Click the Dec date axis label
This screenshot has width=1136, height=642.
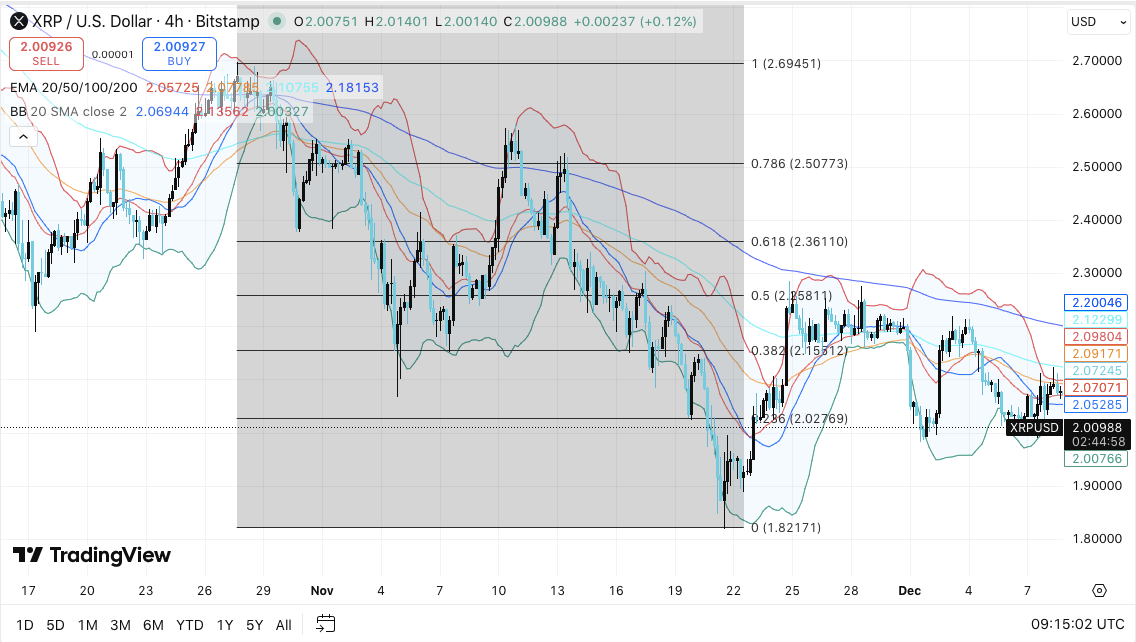909,591
